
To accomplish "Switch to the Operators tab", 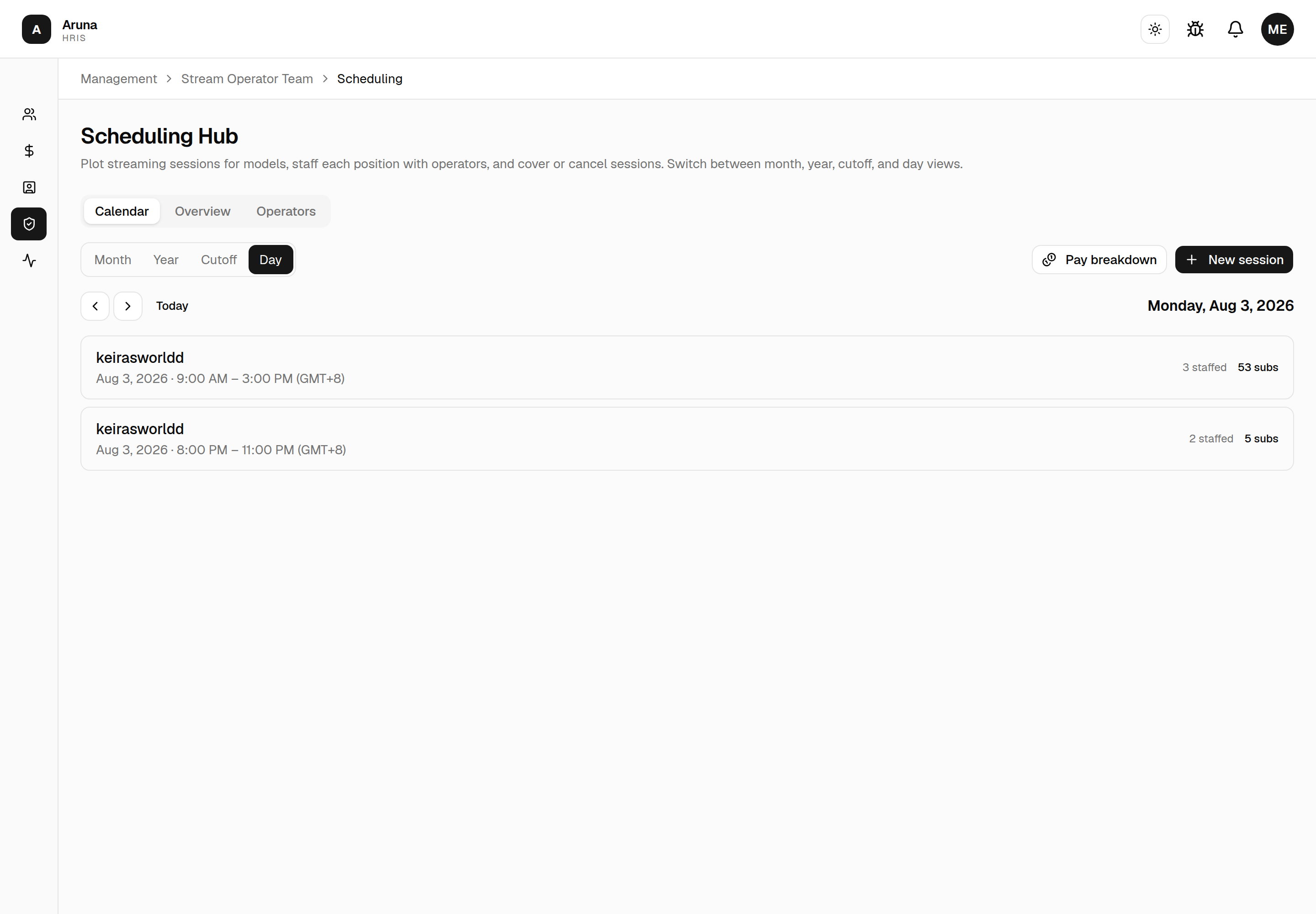I will click(286, 211).
